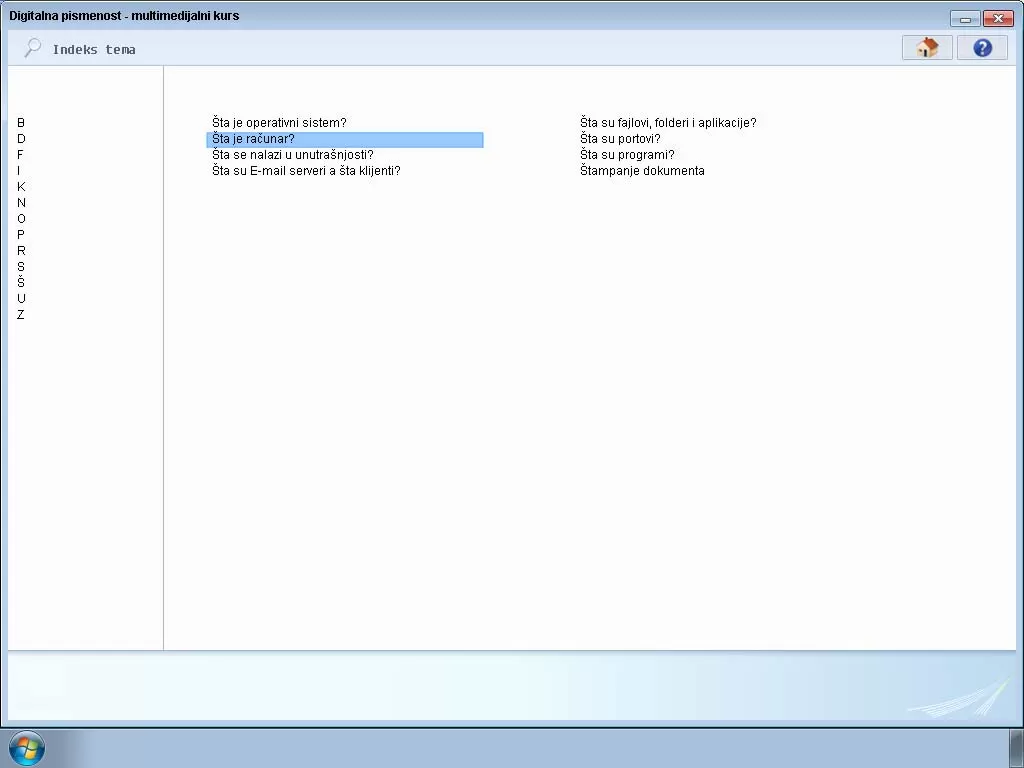Select letter F in index

point(20,155)
